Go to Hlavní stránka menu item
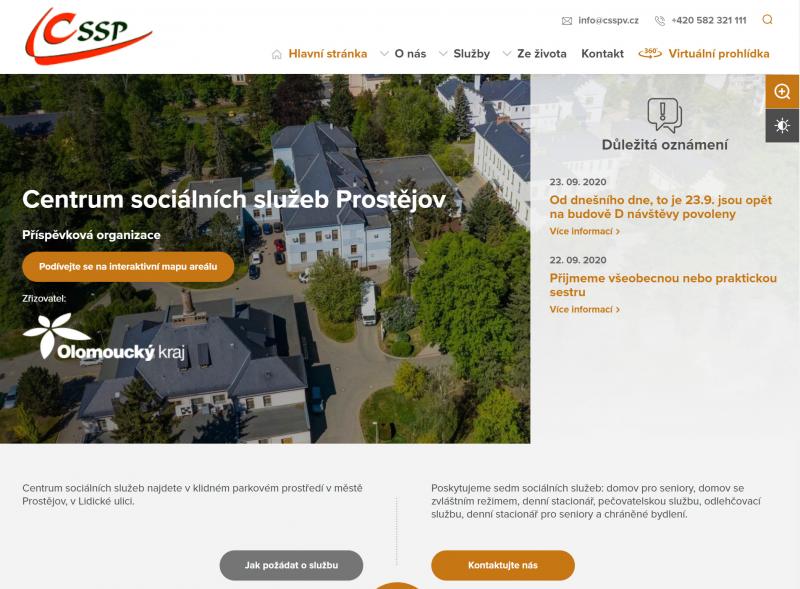Image resolution: width=800 pixels, height=589 pixels. (328, 54)
